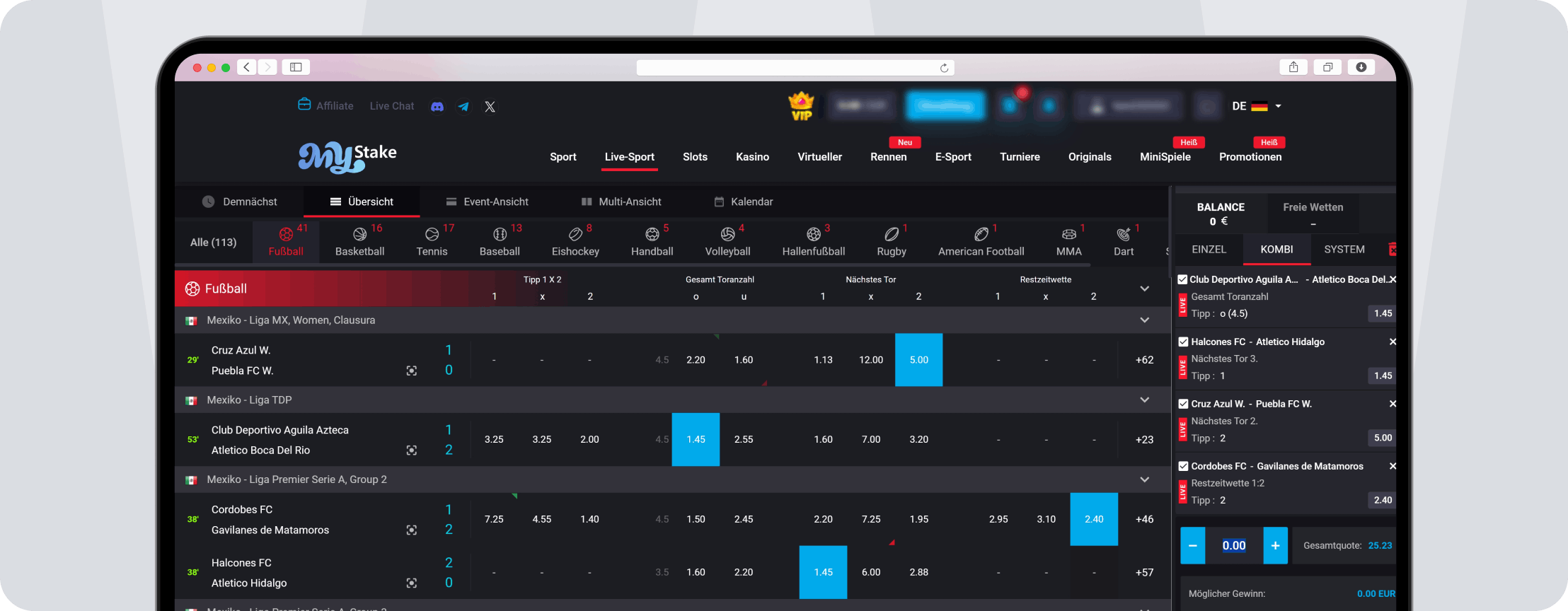Open the Freie Wetten section
Image resolution: width=1568 pixels, height=611 pixels.
tap(1313, 214)
